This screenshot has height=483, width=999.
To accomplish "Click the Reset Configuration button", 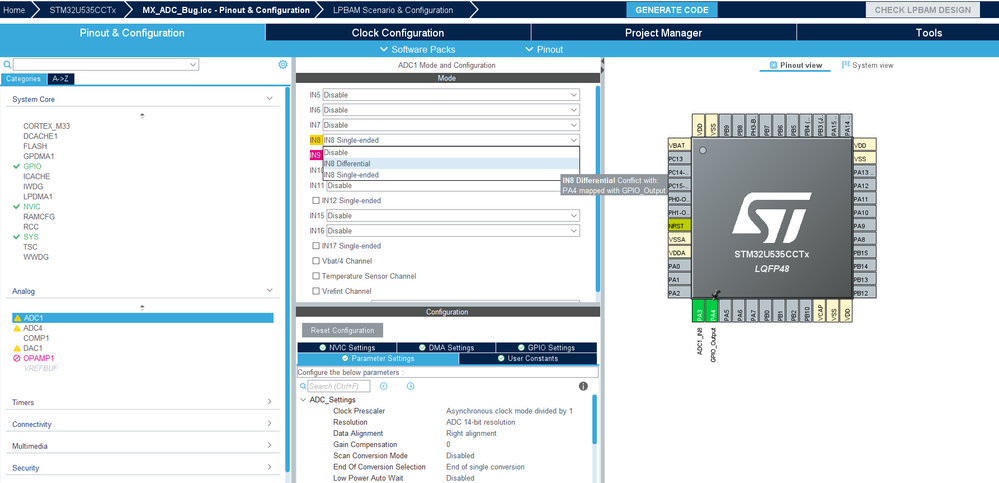I will pos(343,330).
